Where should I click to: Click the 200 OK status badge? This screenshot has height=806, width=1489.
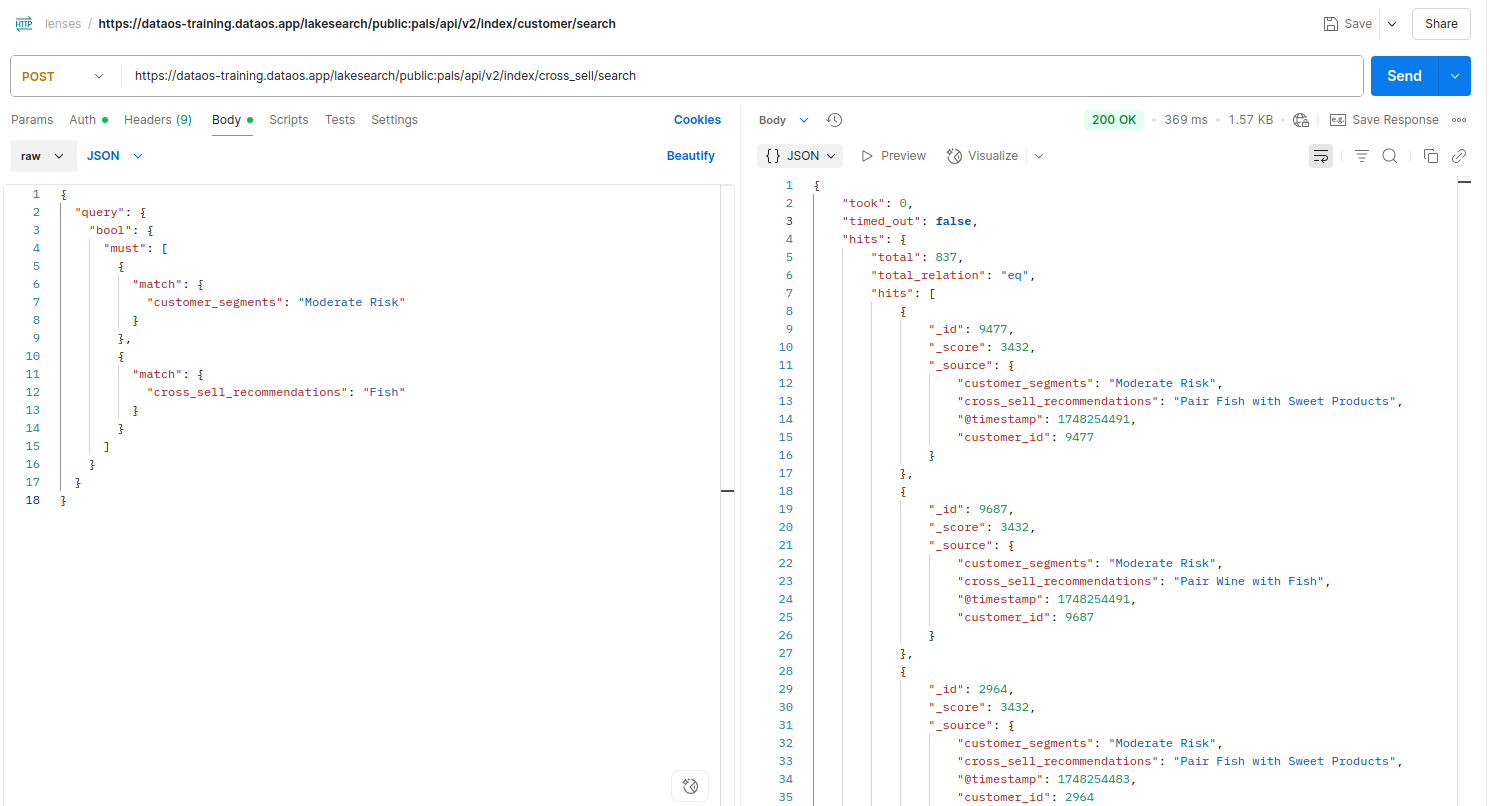point(1114,120)
